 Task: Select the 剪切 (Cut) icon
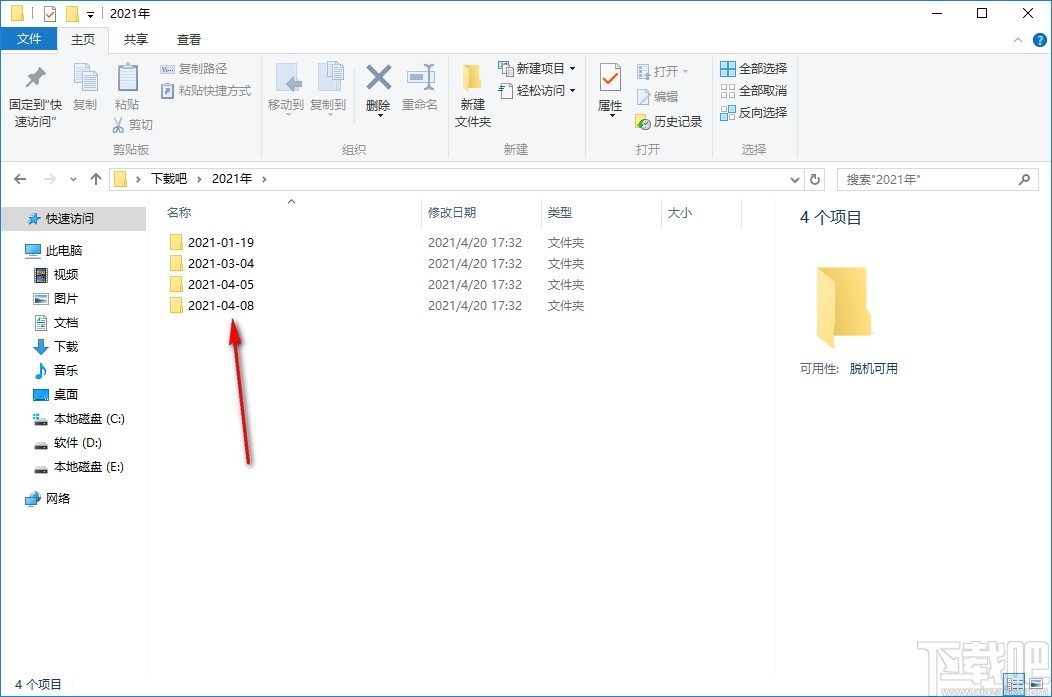pyautogui.click(x=119, y=124)
